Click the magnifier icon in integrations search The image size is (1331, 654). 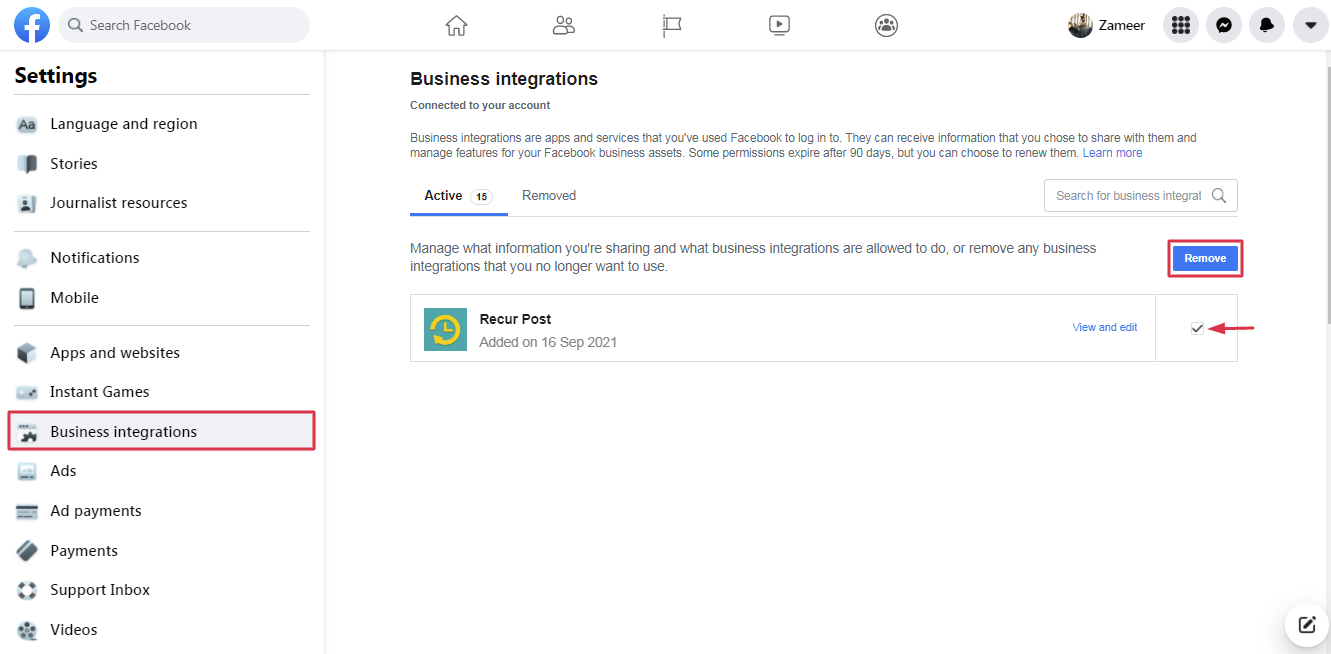(x=1219, y=196)
